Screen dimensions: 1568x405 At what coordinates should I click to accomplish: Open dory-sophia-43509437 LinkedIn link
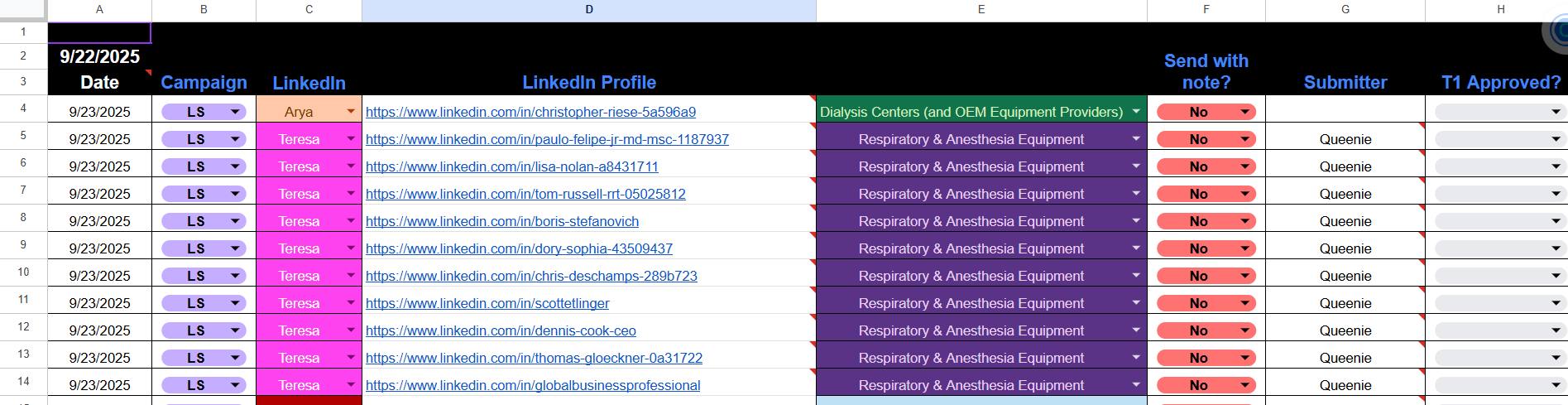(519, 248)
